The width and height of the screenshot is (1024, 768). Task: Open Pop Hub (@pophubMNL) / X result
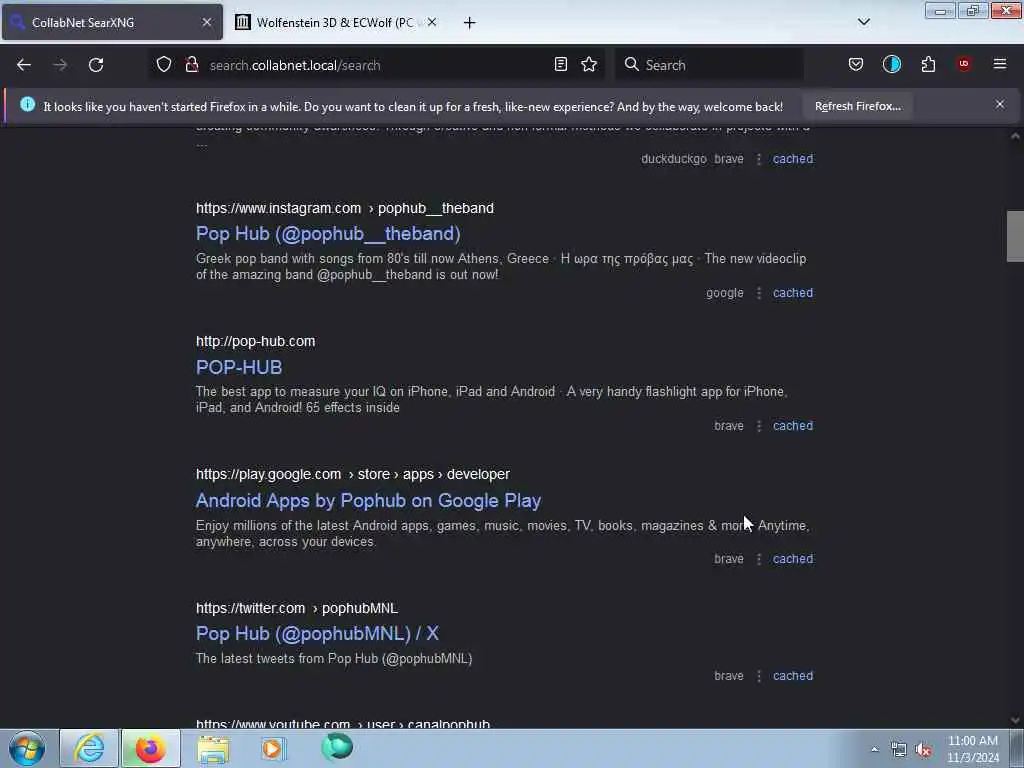click(317, 633)
